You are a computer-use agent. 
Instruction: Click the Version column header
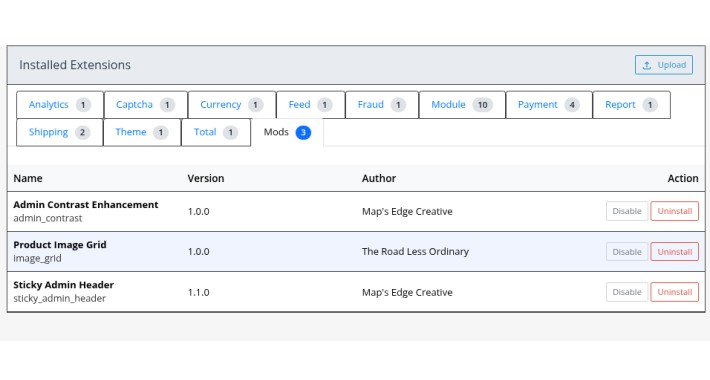[x=206, y=178]
